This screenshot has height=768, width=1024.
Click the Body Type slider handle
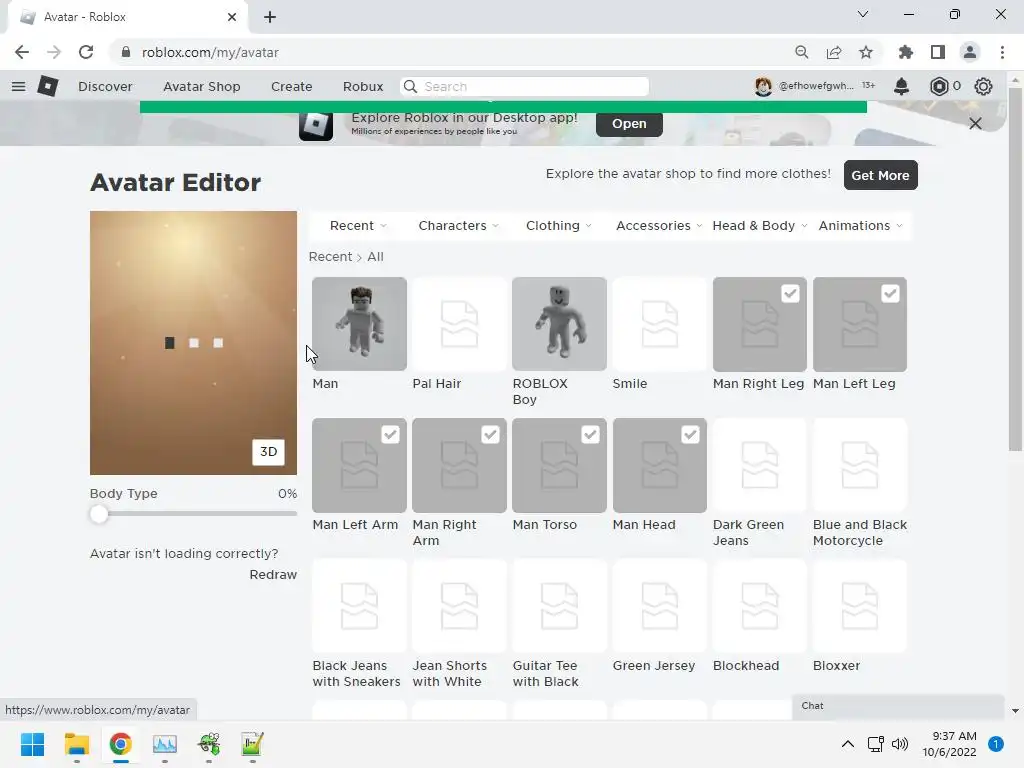99,514
